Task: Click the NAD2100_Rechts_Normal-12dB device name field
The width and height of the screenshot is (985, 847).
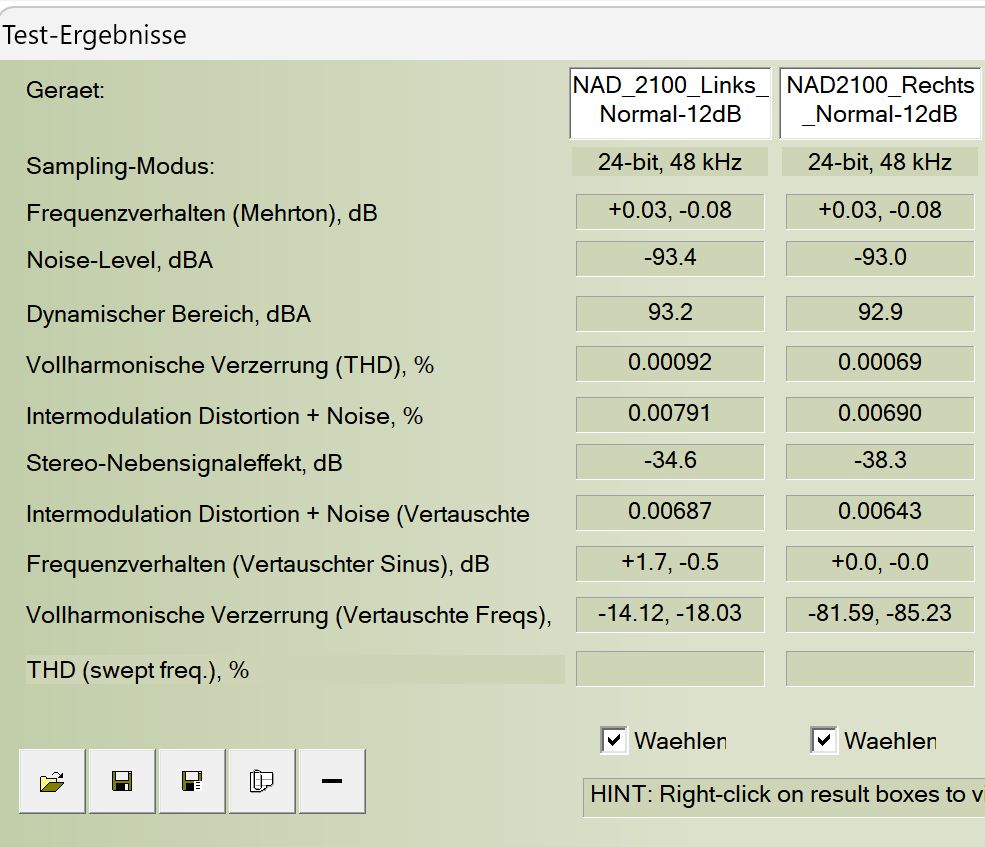Action: pyautogui.click(x=880, y=100)
